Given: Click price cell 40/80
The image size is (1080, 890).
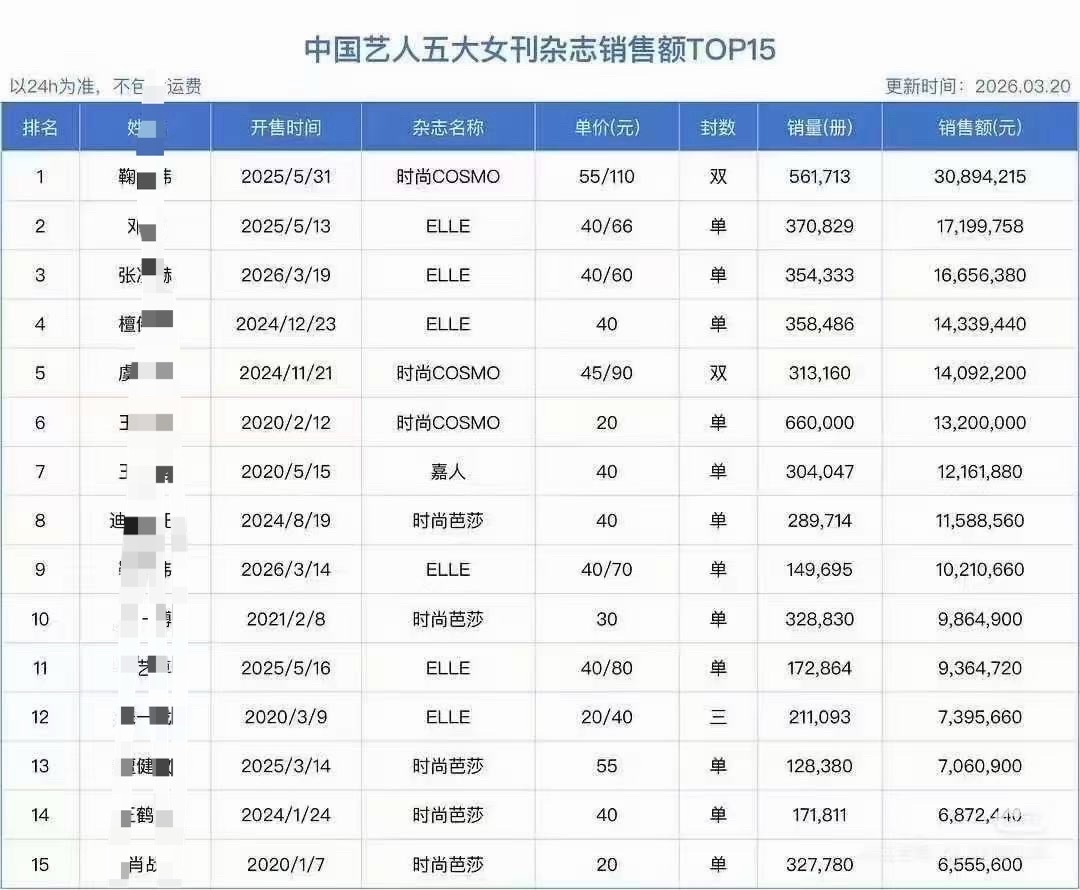Looking at the screenshot, I should tap(607, 668).
